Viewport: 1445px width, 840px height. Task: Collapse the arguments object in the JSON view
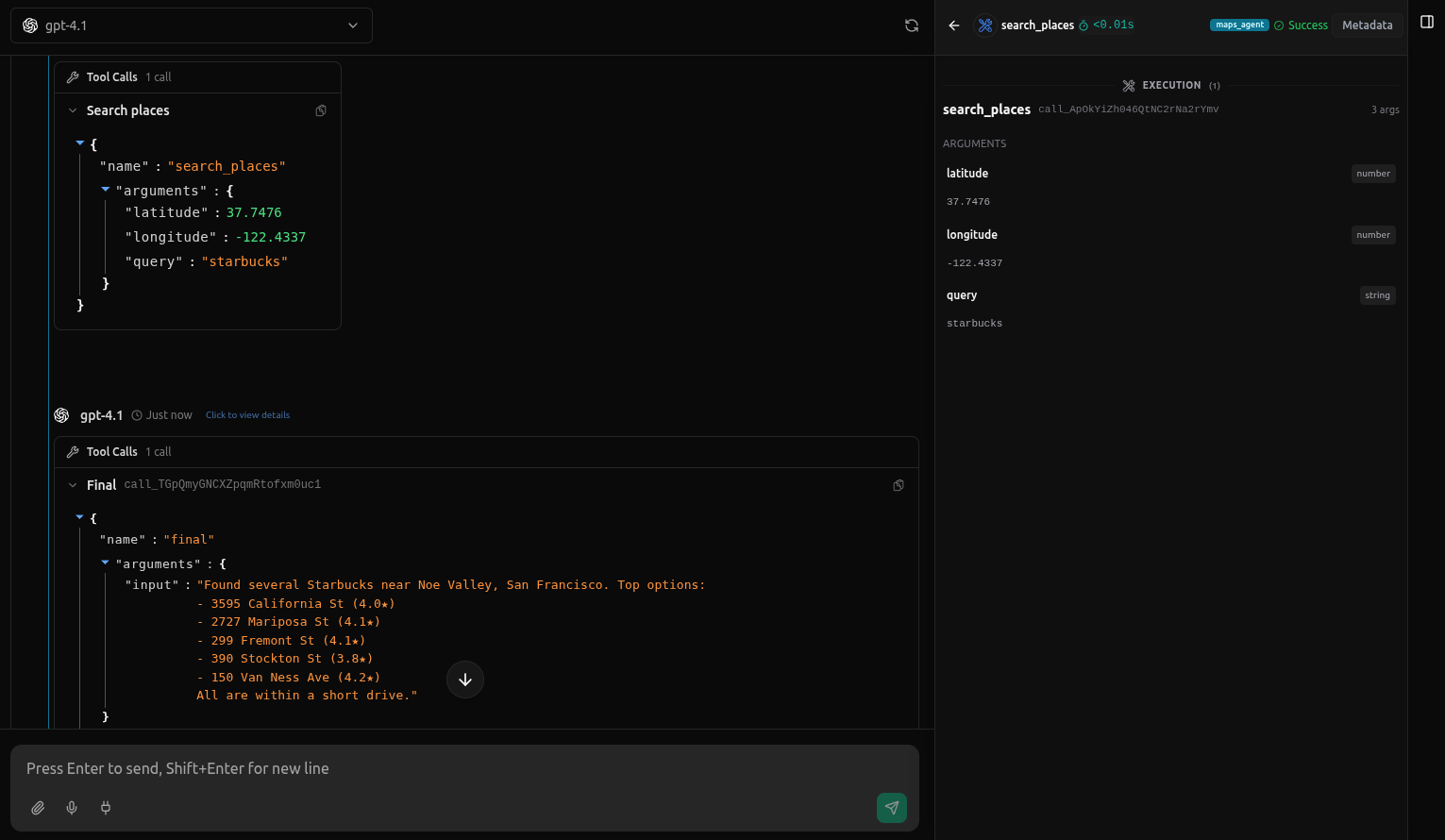point(105,190)
